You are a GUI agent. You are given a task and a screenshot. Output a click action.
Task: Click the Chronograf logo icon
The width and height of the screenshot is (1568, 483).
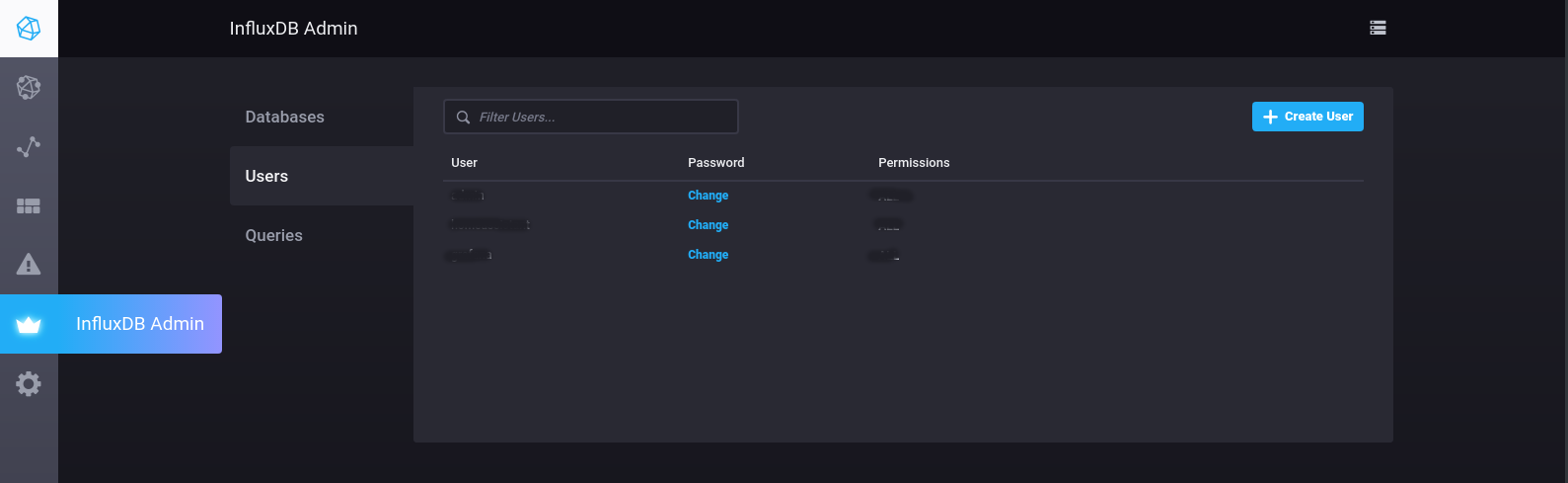point(29,29)
